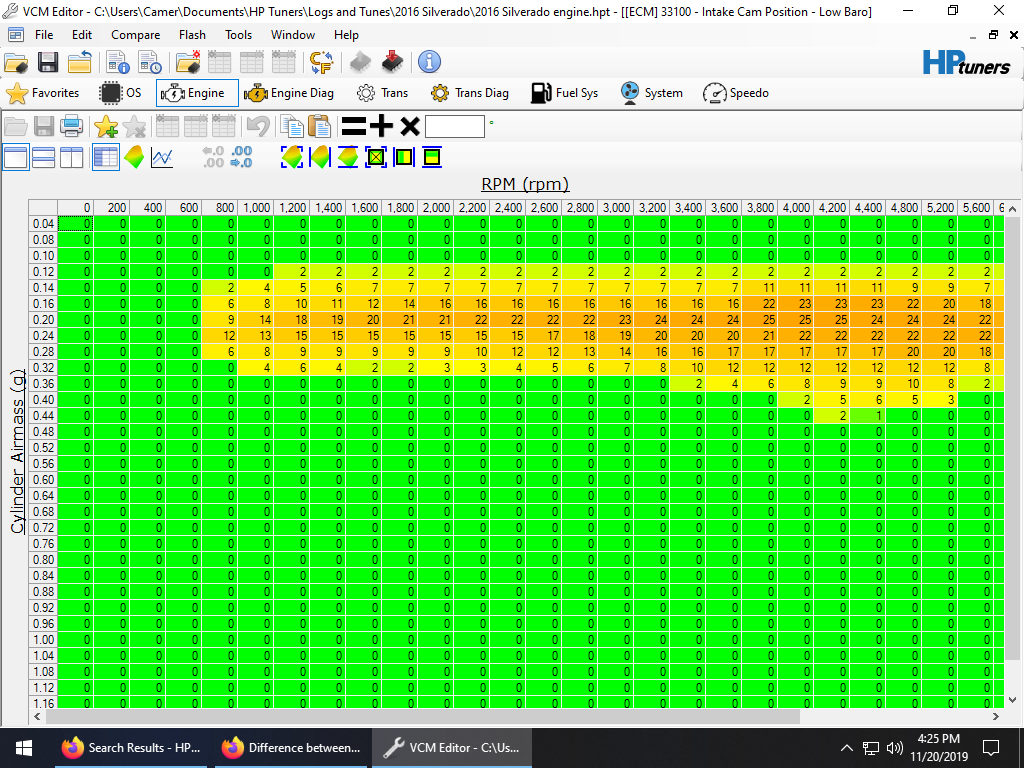Screen dimensions: 1024x768
Task: Click the print table icon
Action: pyautogui.click(x=72, y=126)
